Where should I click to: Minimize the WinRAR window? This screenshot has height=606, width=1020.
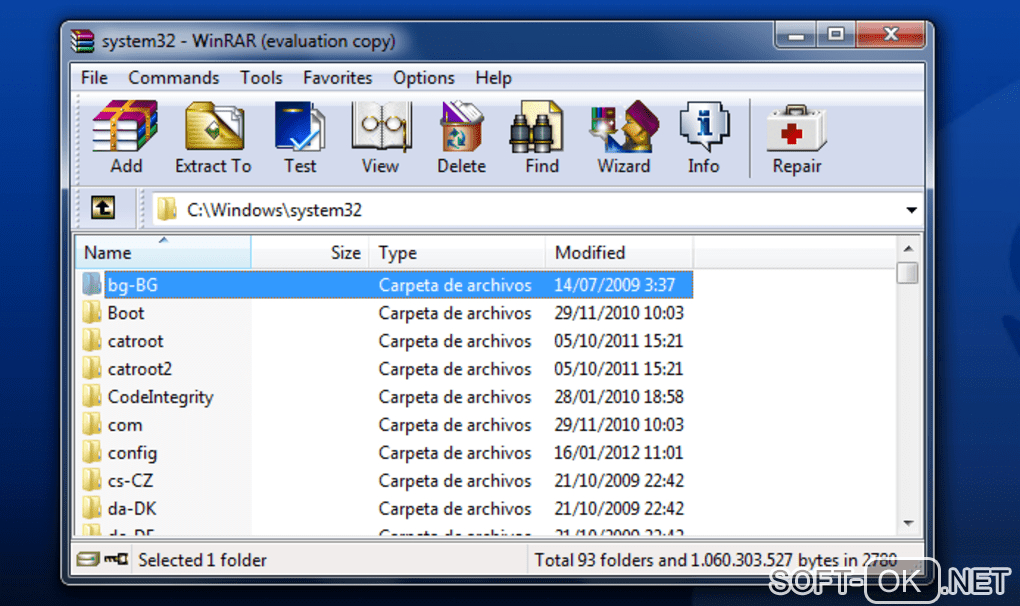pos(796,34)
